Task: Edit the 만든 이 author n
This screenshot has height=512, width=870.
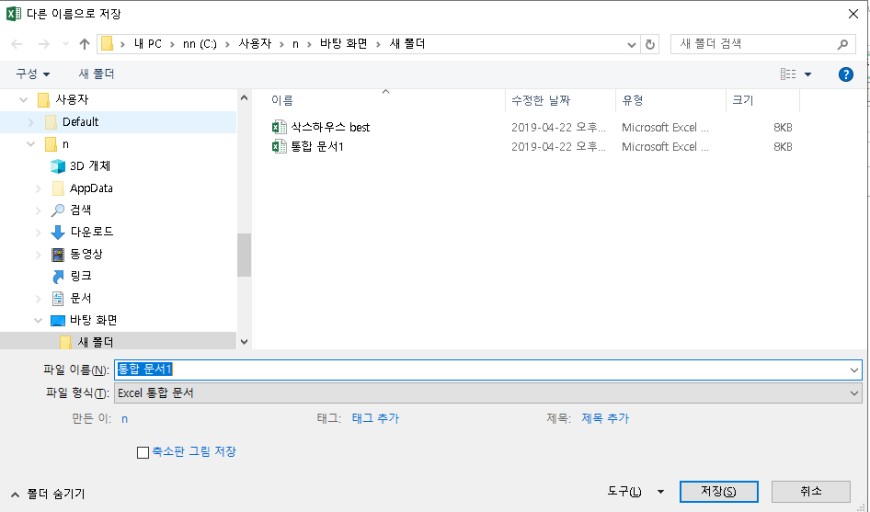Action: [124, 418]
